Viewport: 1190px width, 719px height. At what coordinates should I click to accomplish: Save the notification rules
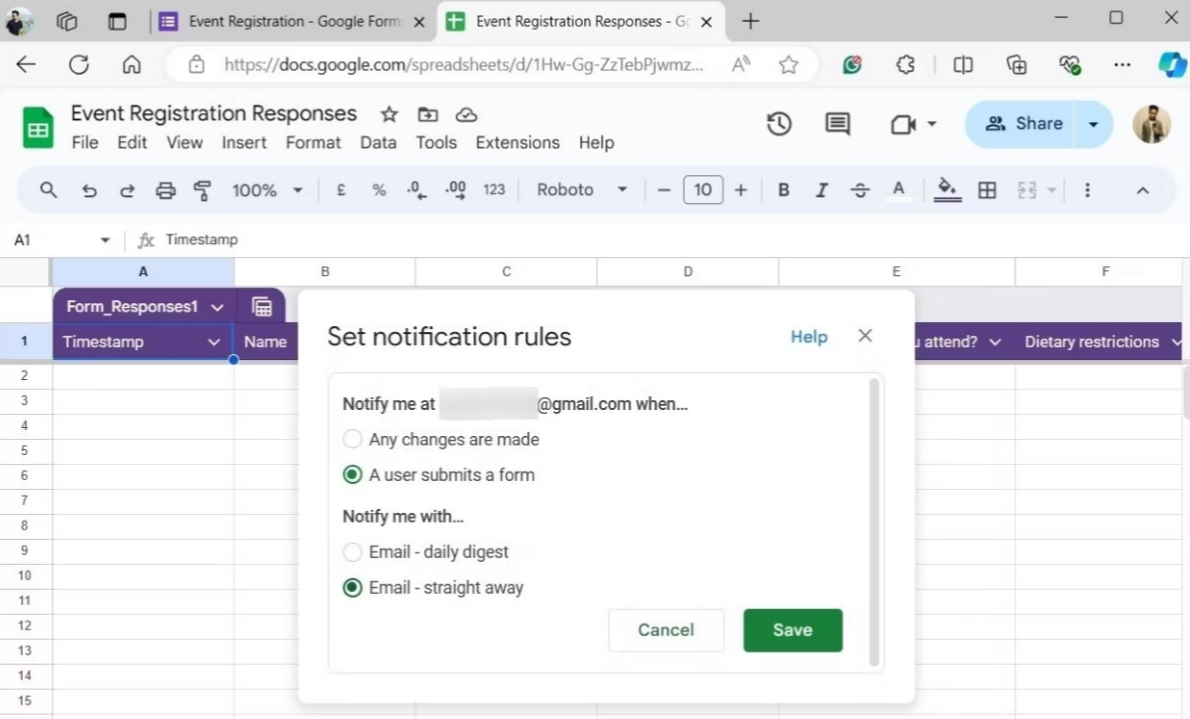coord(792,630)
